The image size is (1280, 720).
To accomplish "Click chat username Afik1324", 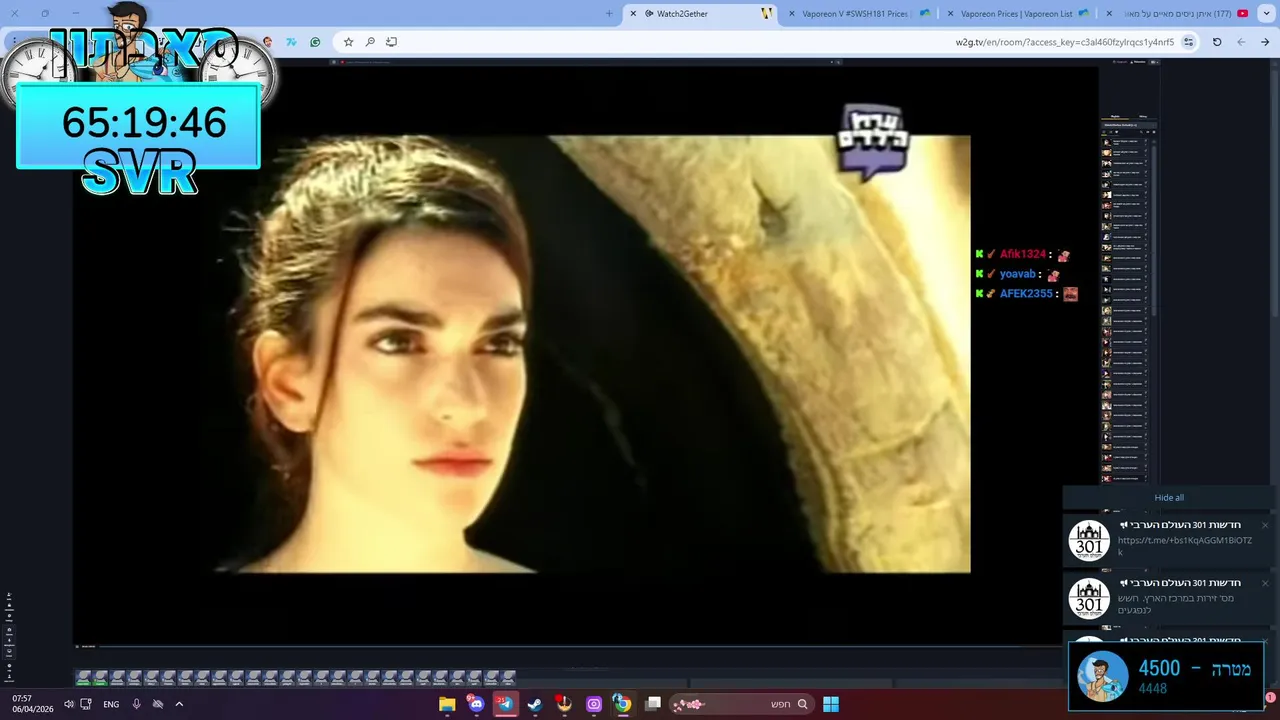I will point(1022,254).
